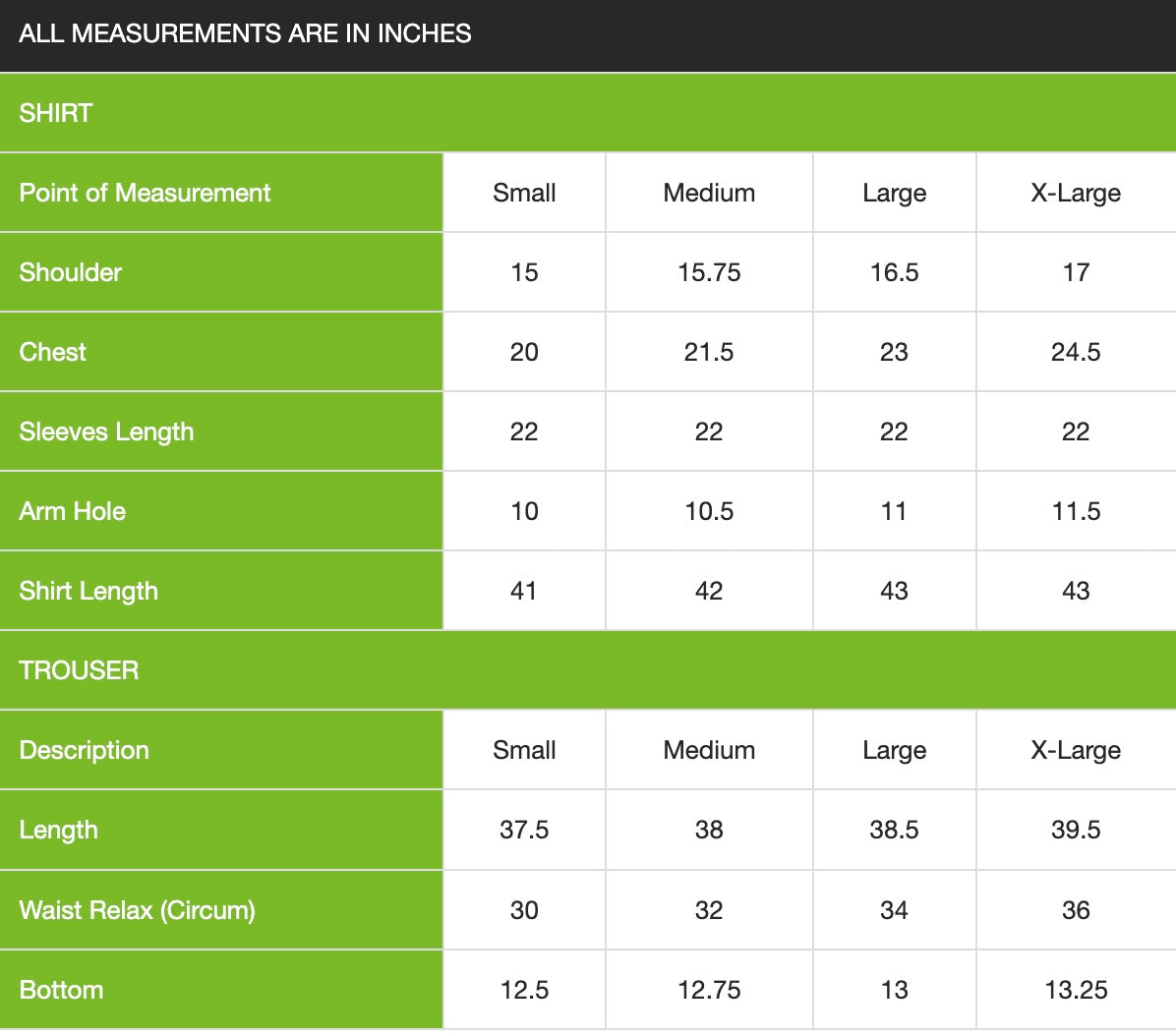Click the Shoulder row label
The height and width of the screenshot is (1036, 1176).
pos(71,272)
